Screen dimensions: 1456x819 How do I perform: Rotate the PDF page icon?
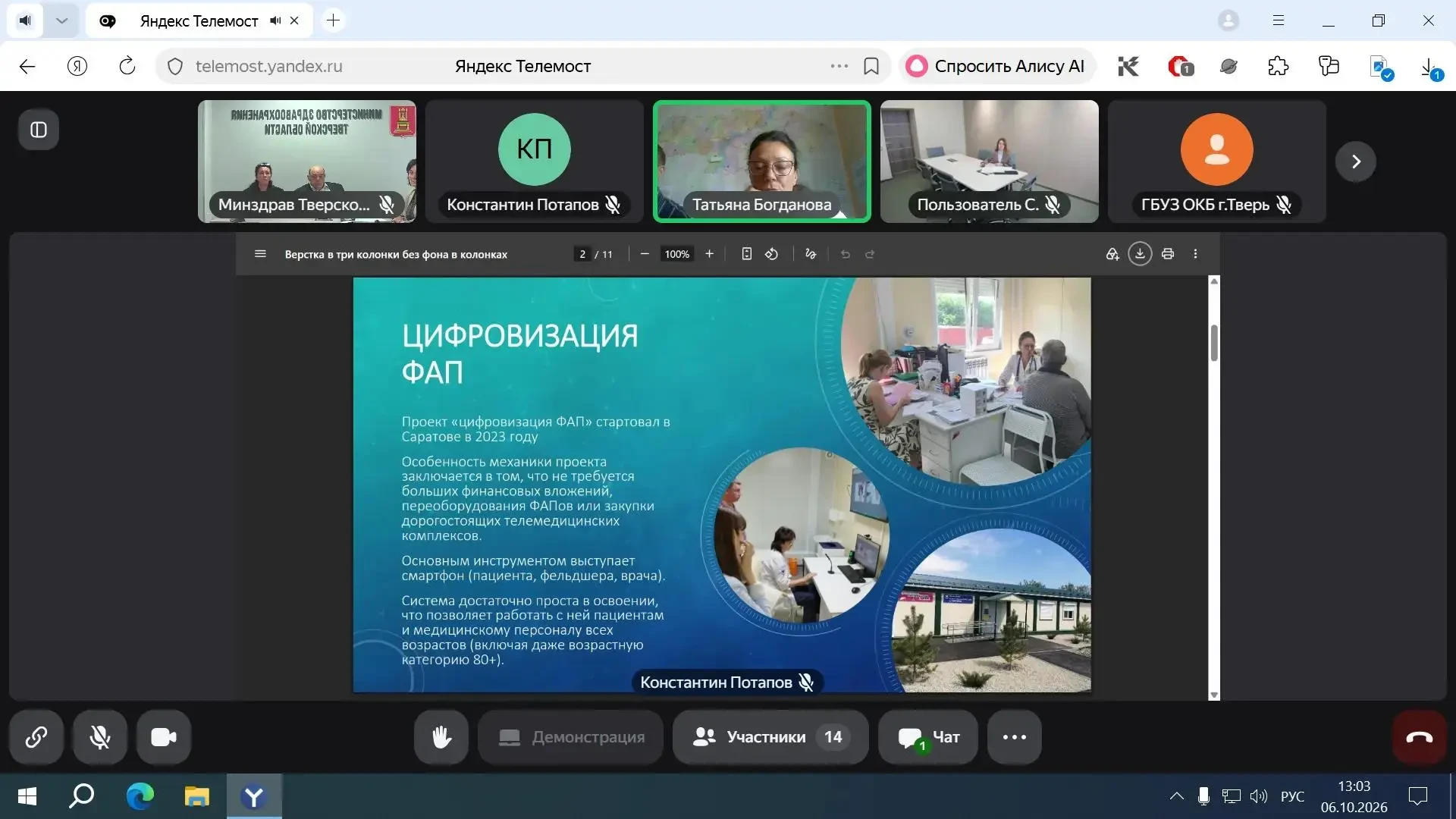[x=771, y=254]
